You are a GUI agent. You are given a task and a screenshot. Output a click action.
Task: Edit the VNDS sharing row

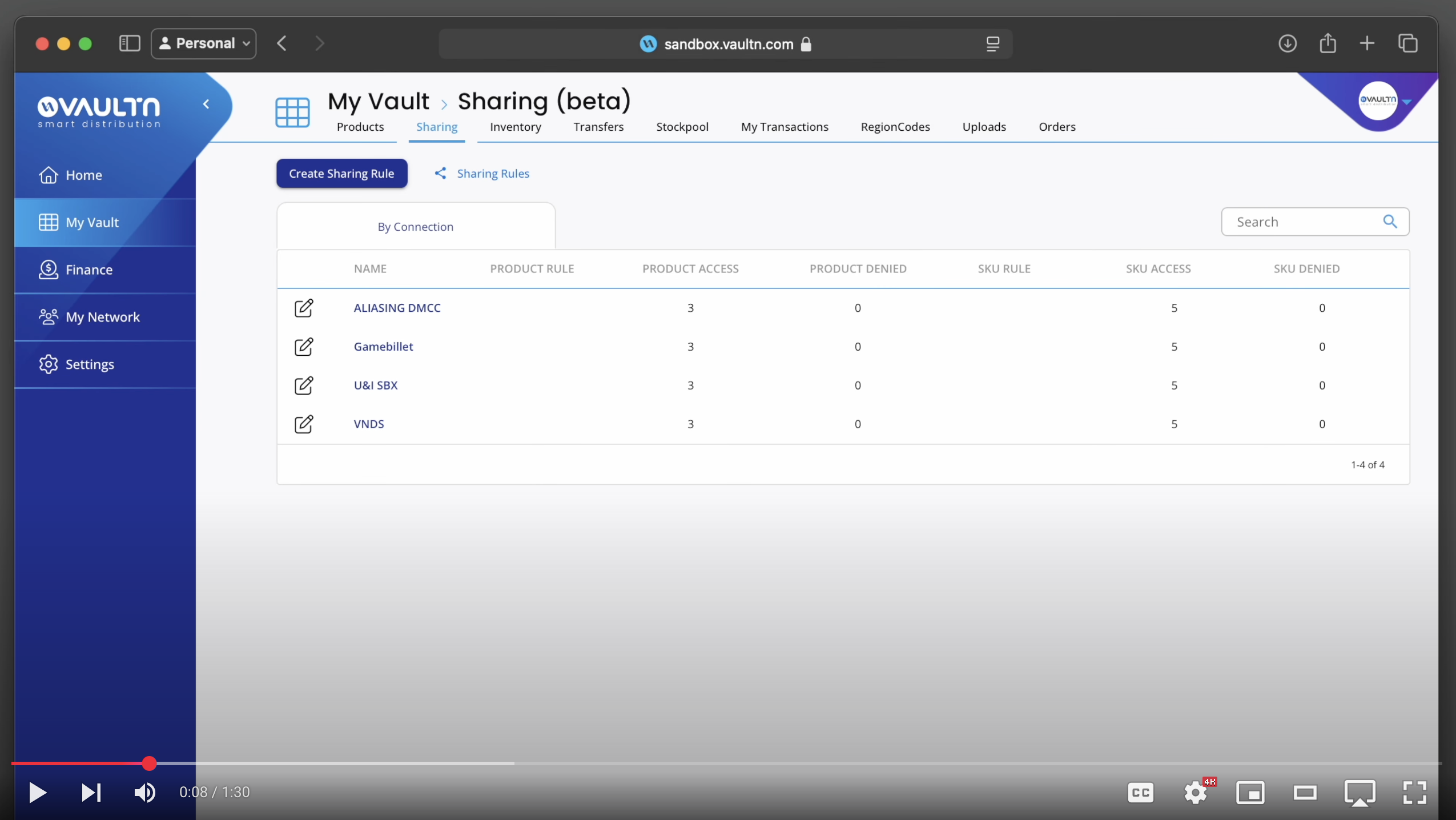[304, 424]
